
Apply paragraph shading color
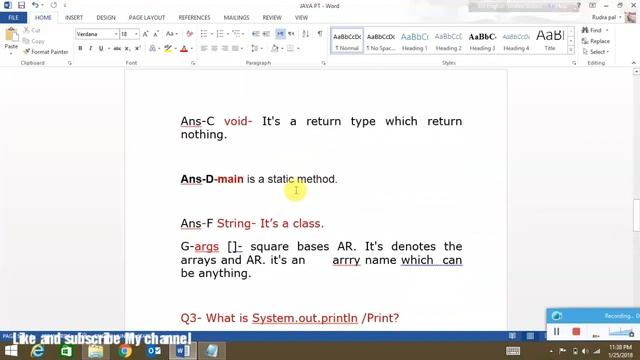pos(275,49)
